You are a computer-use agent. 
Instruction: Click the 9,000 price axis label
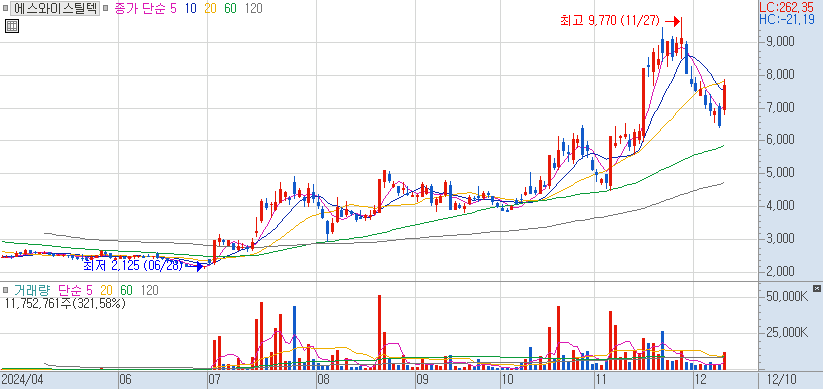[x=779, y=42]
